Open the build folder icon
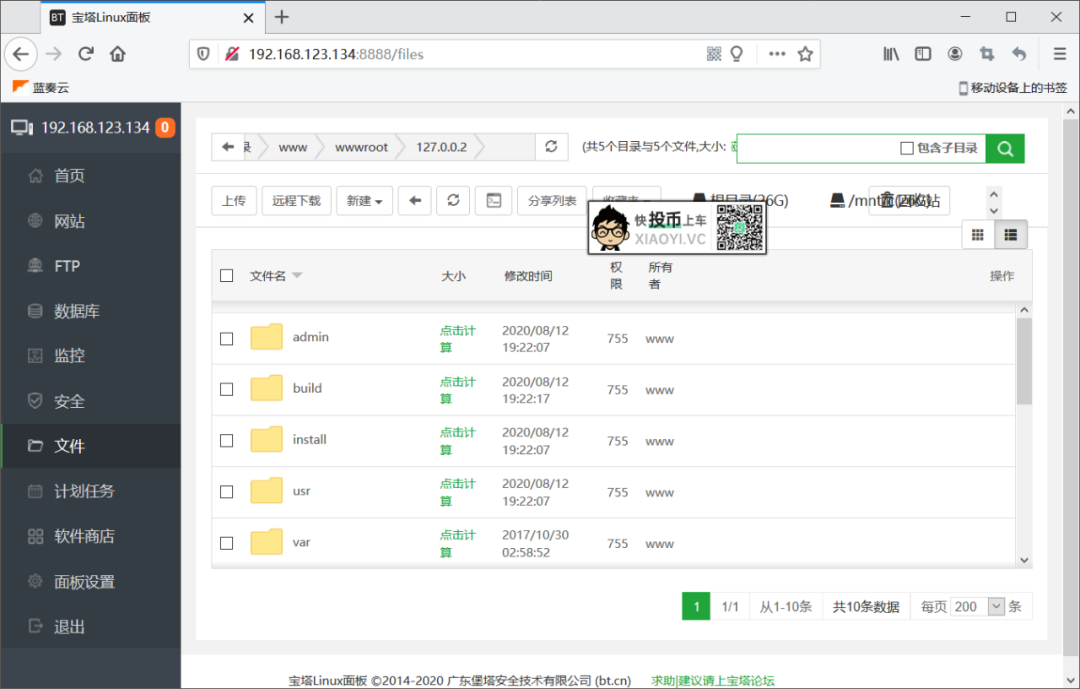 pyautogui.click(x=267, y=388)
